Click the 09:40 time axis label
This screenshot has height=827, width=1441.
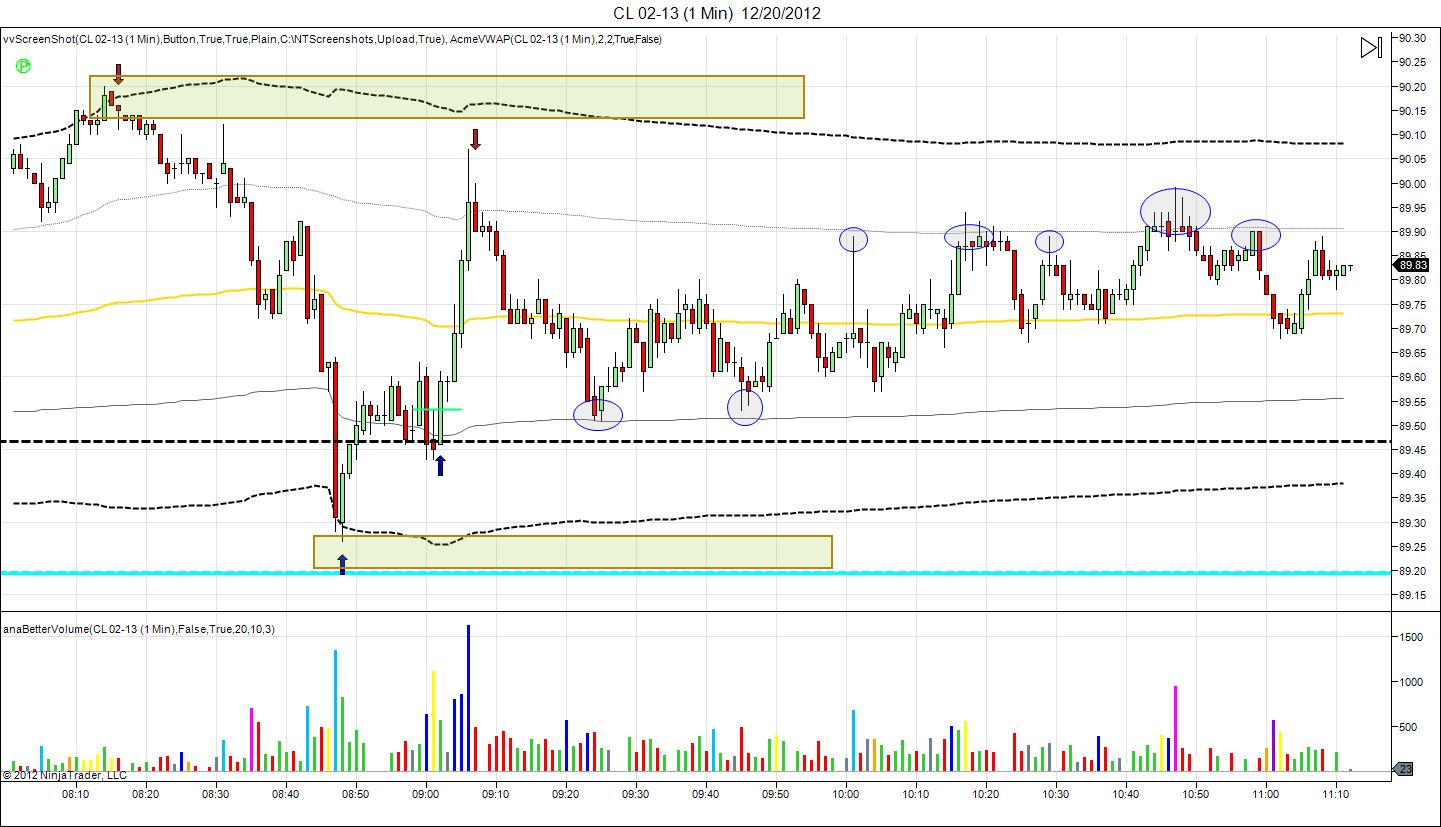[x=706, y=794]
